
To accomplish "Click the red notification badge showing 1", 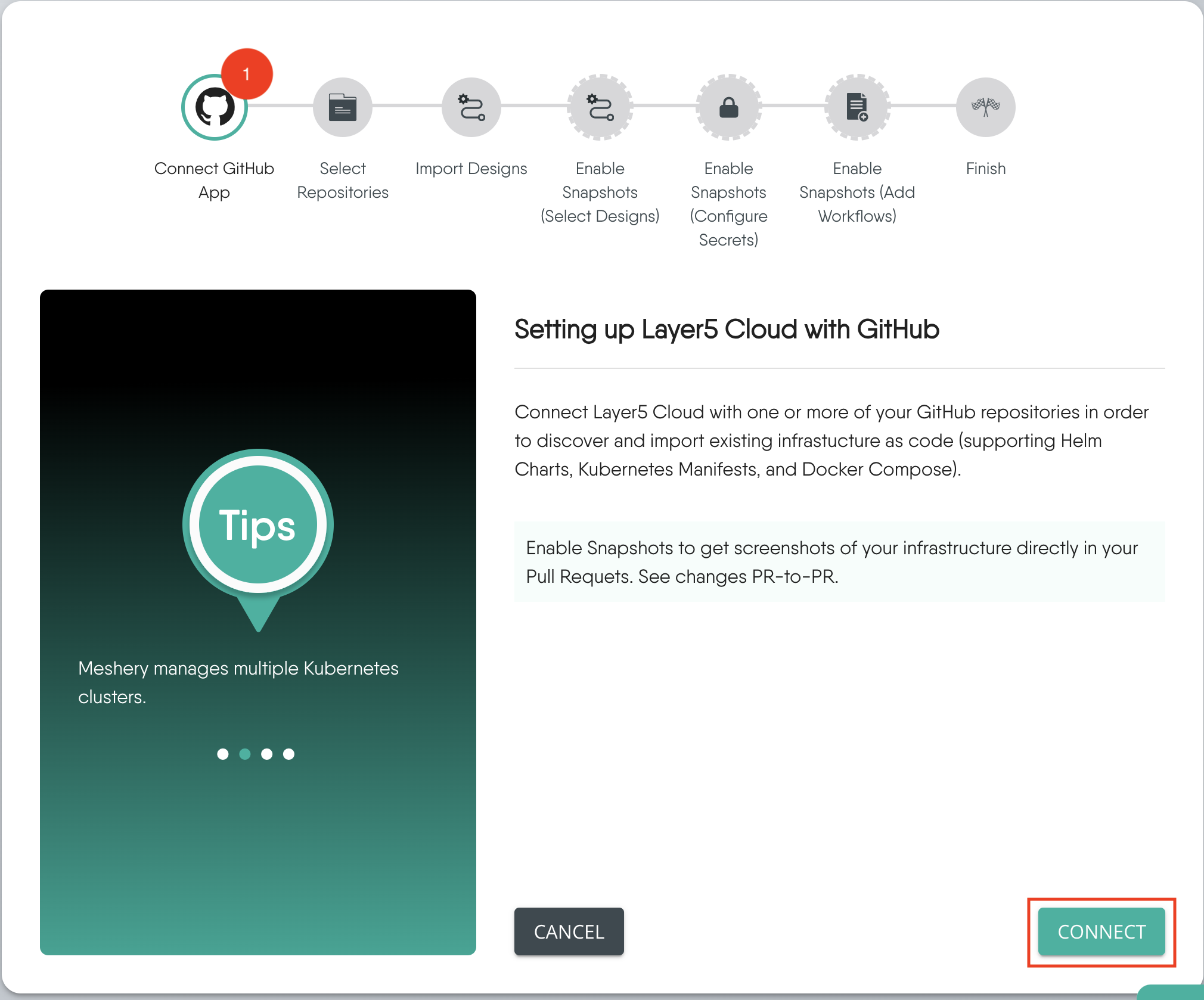I will (x=246, y=72).
